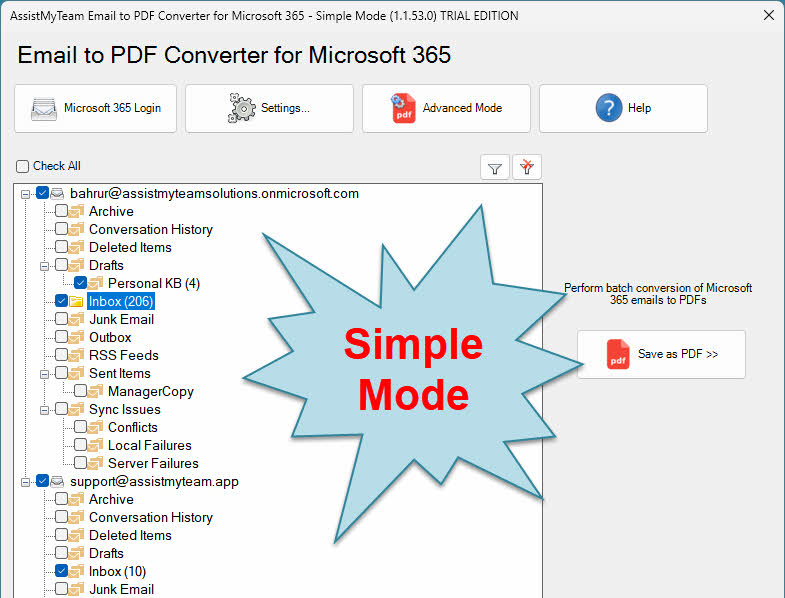This screenshot has height=598, width=785.
Task: Click the filter funnel icon
Action: tap(495, 168)
